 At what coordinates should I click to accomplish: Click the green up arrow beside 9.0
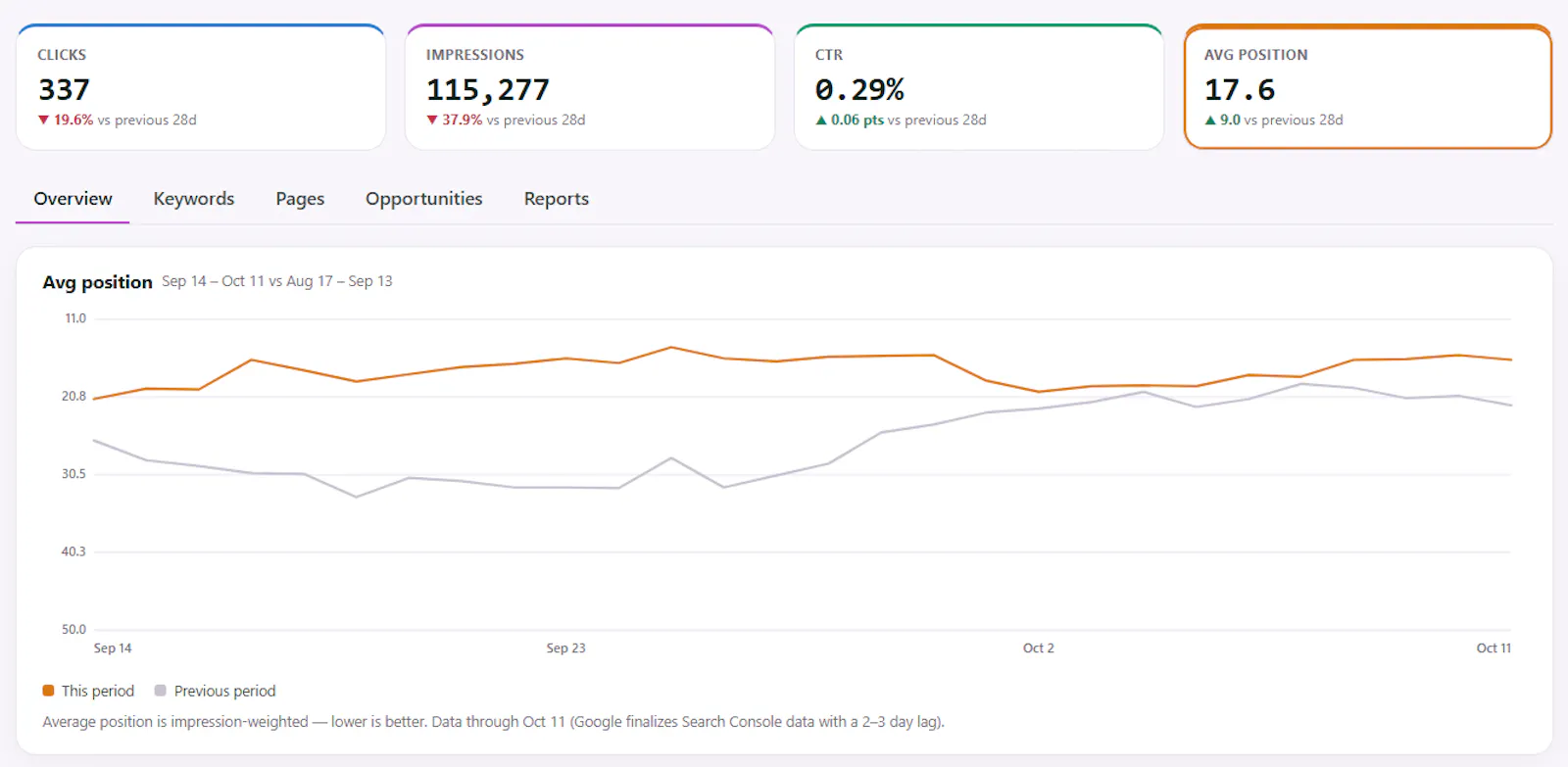[1210, 120]
